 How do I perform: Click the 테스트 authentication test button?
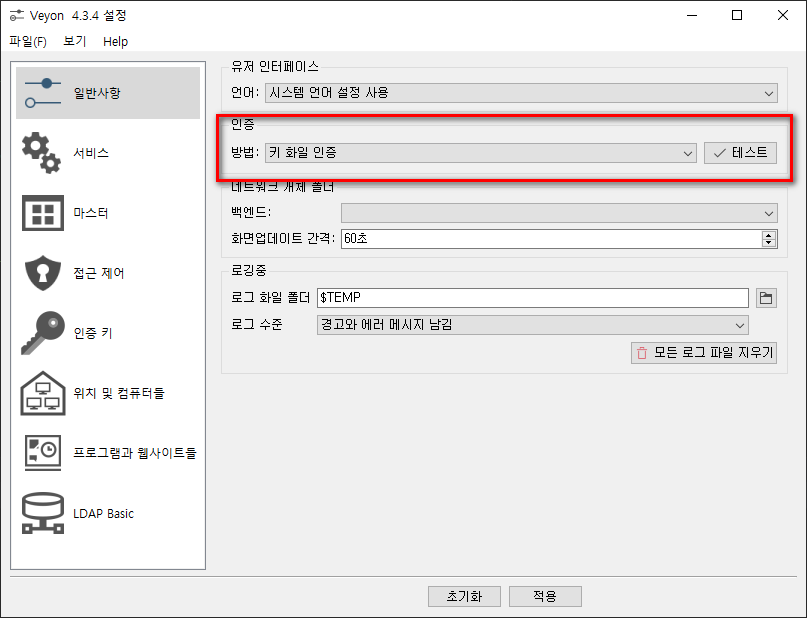(x=740, y=153)
